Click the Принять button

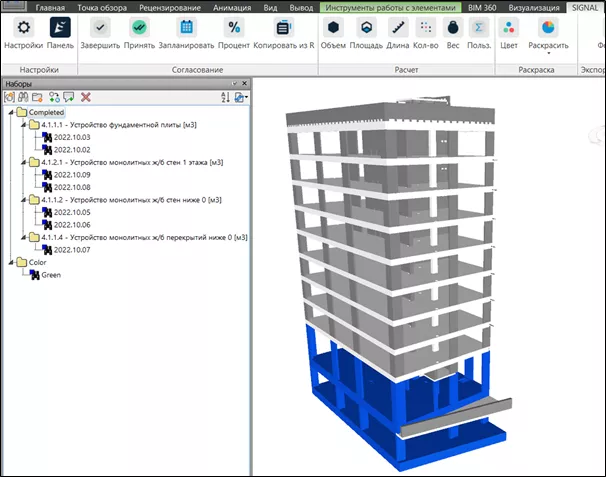pyautogui.click(x=140, y=28)
